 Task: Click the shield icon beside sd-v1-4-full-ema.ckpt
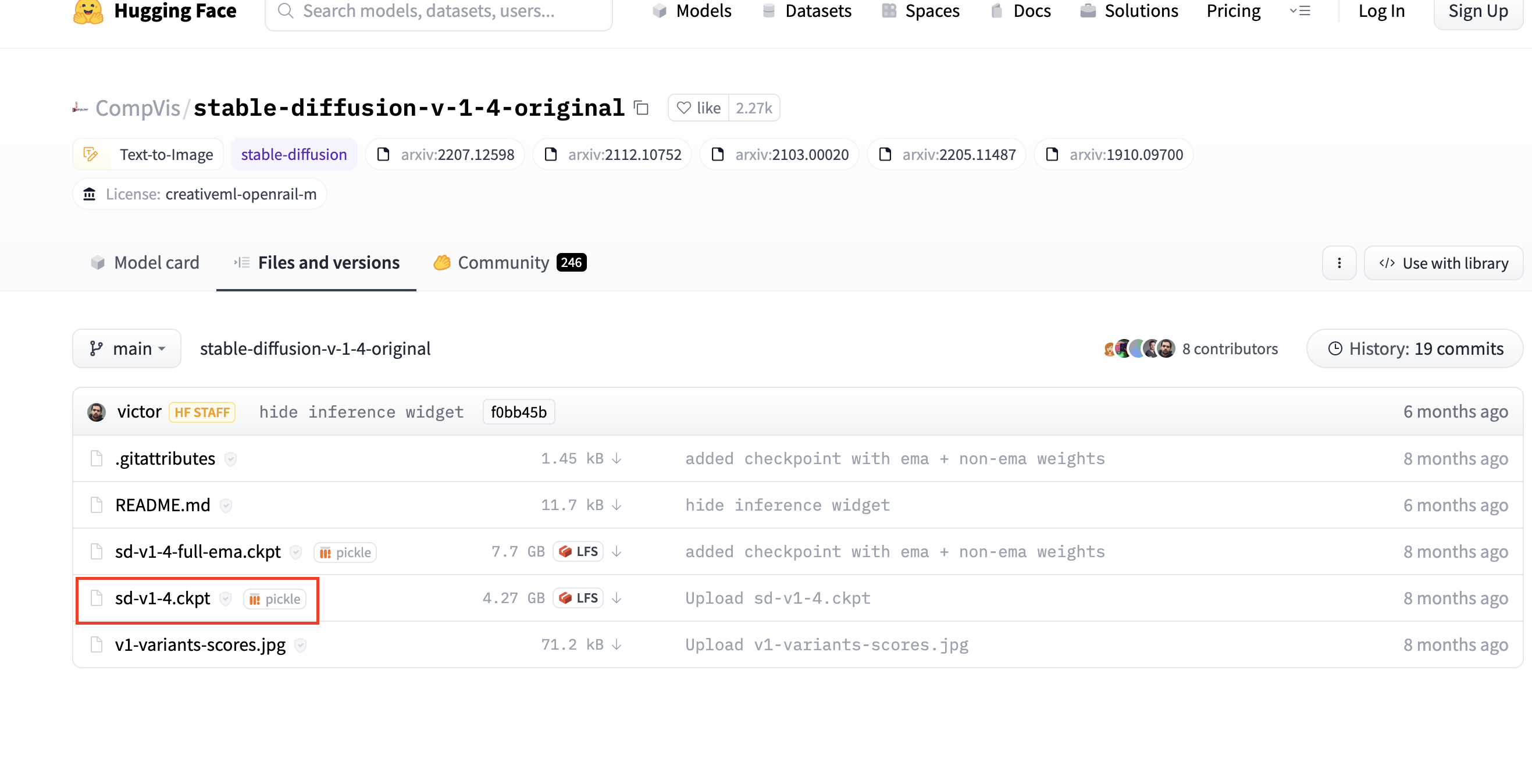pos(295,552)
